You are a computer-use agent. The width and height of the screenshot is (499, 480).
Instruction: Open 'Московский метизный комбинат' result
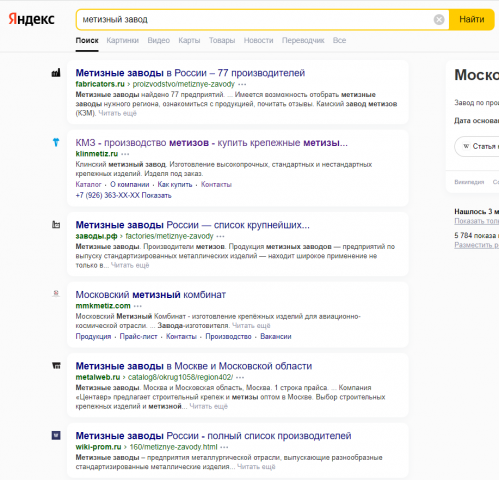pyautogui.click(x=151, y=295)
